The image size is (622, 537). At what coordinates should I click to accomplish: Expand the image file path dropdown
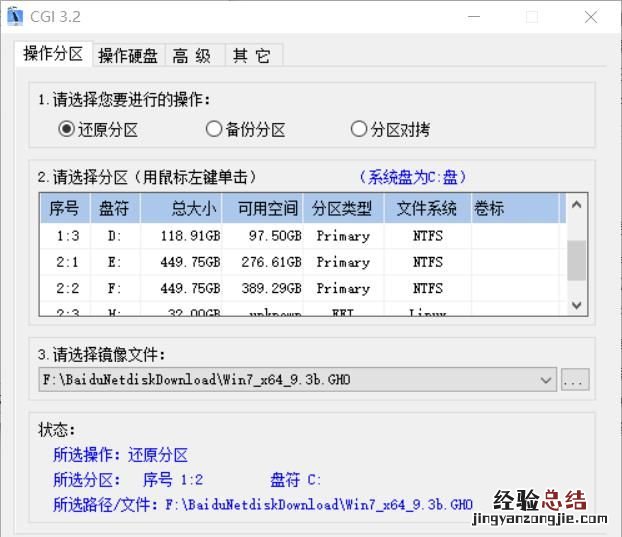coord(546,380)
